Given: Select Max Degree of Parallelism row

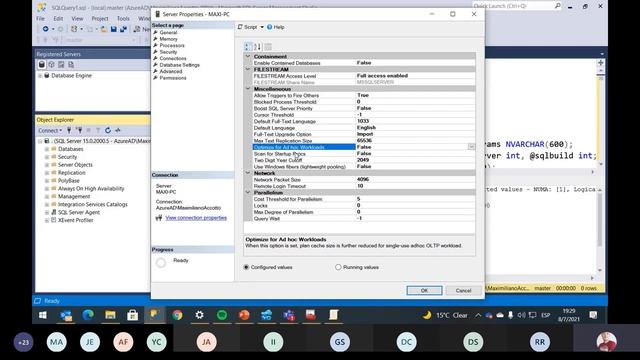Looking at the screenshot, I should tap(364, 212).
